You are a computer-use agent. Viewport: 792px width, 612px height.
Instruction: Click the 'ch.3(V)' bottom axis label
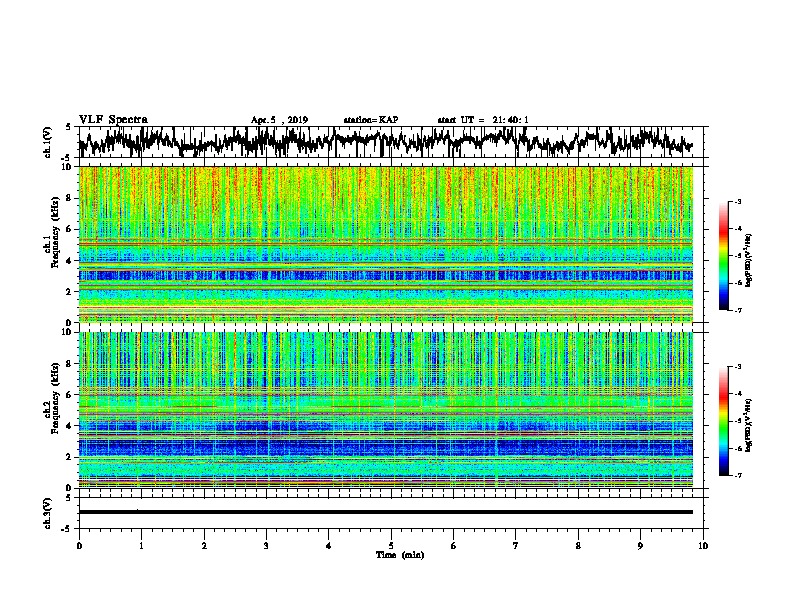pos(48,514)
